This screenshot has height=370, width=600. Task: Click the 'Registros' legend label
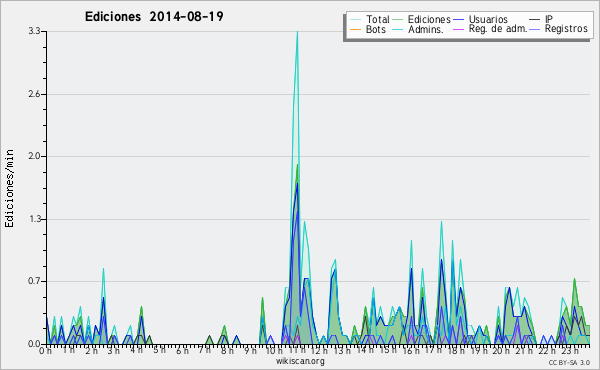[x=566, y=29]
